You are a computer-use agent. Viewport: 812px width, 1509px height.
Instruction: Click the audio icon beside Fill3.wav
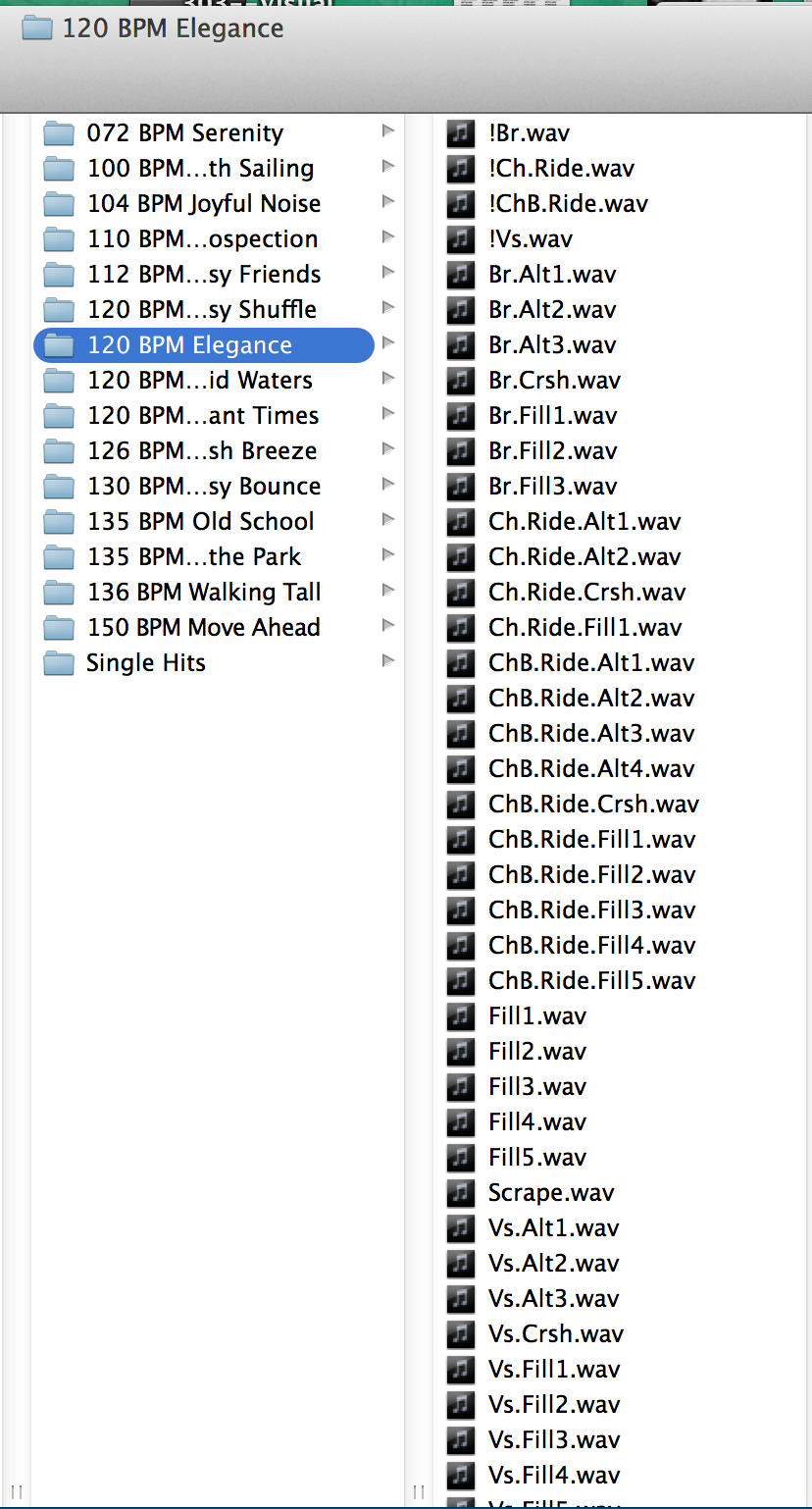(460, 1087)
